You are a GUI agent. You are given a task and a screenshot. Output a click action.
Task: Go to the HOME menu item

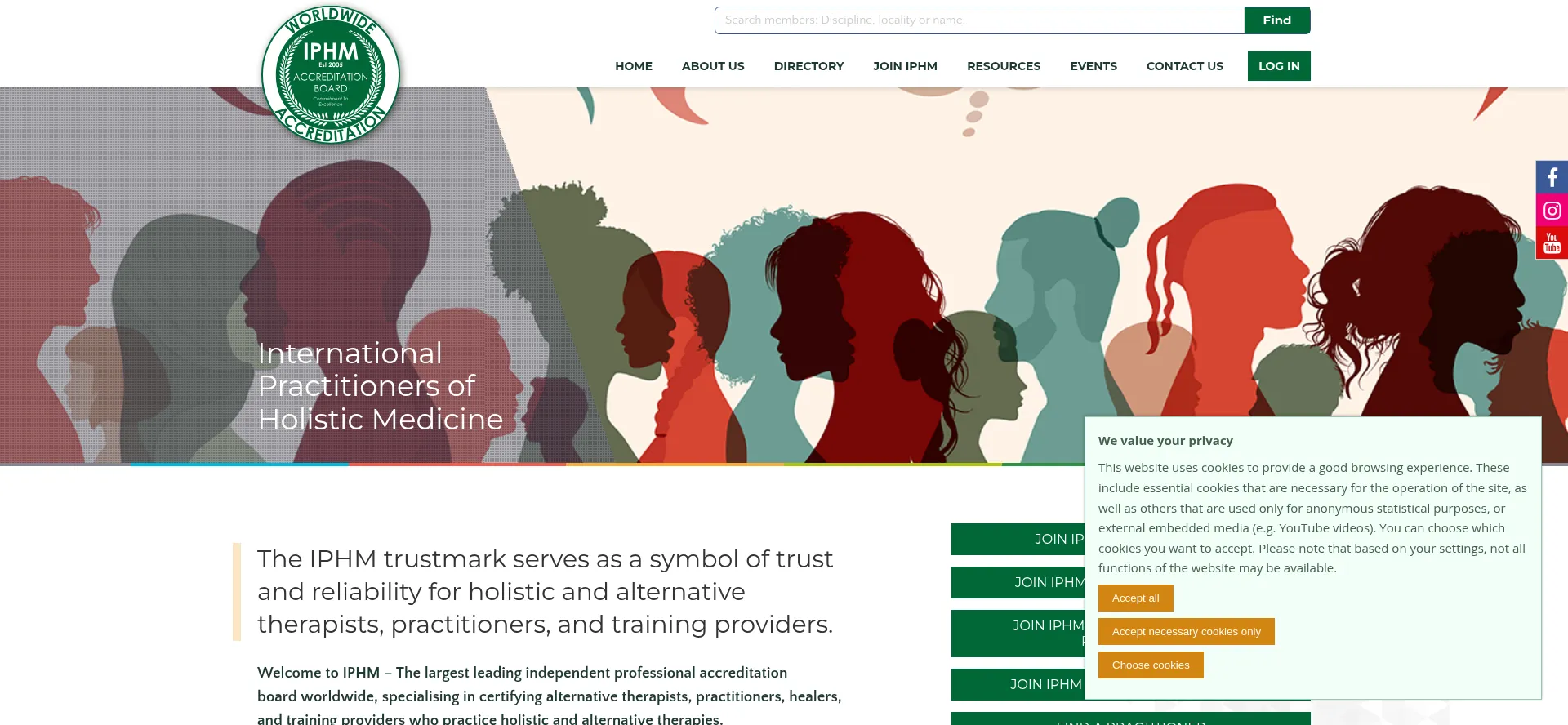click(x=634, y=66)
